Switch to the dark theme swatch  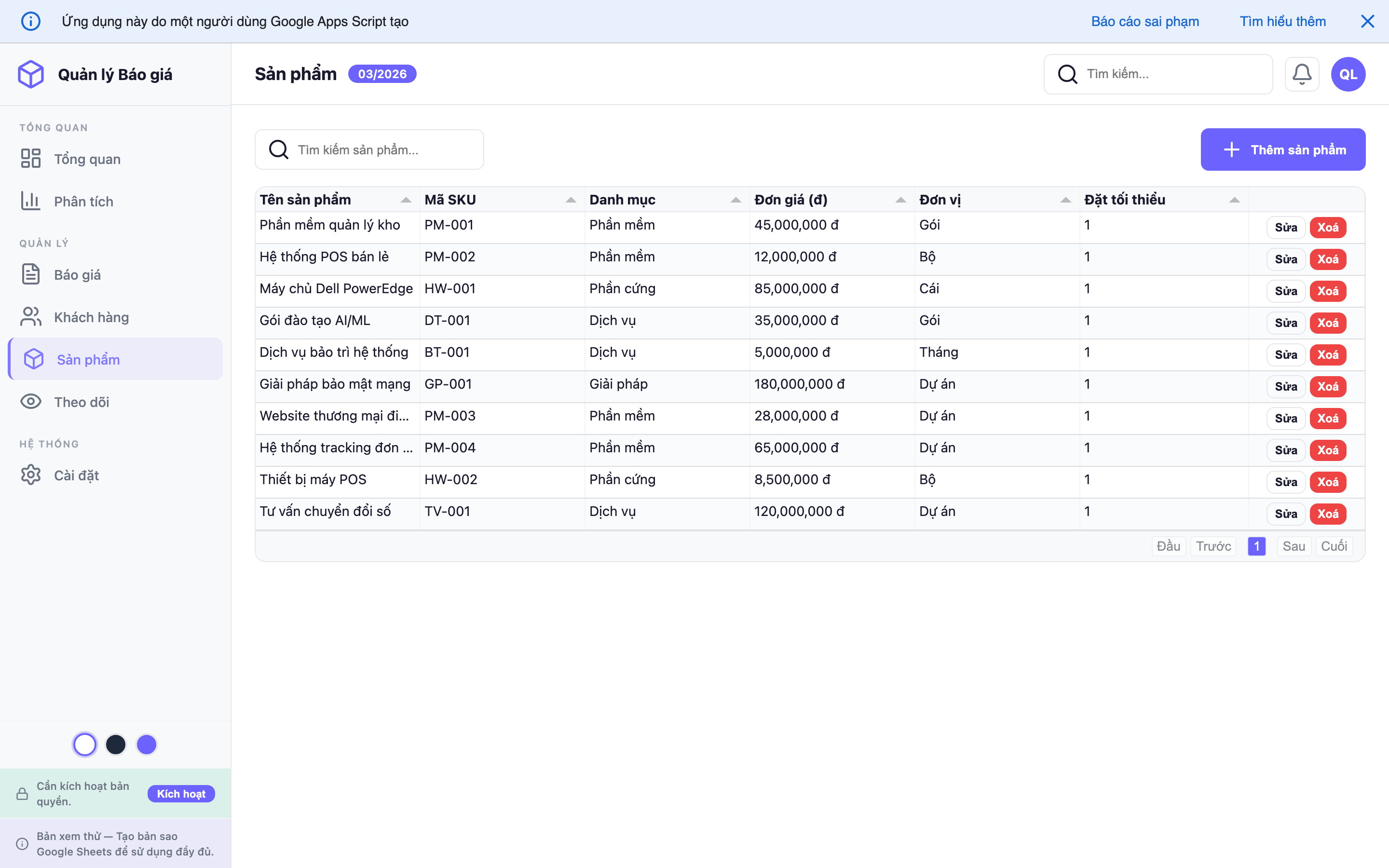pos(116,745)
